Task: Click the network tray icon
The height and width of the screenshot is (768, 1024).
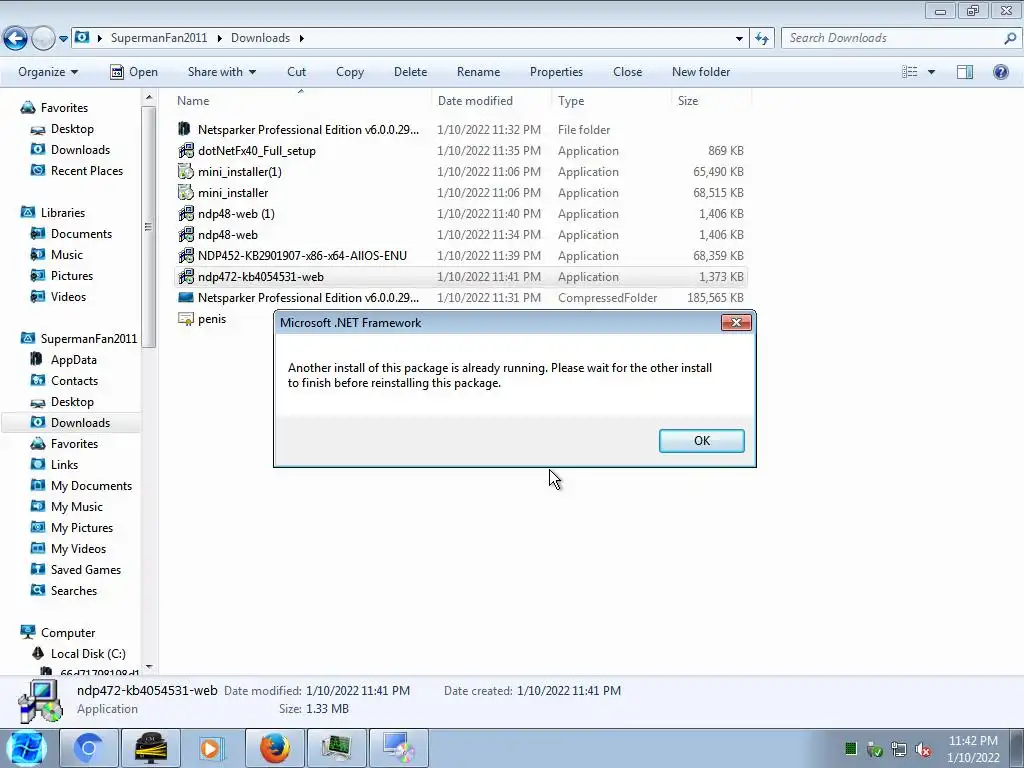Action: pos(899,750)
